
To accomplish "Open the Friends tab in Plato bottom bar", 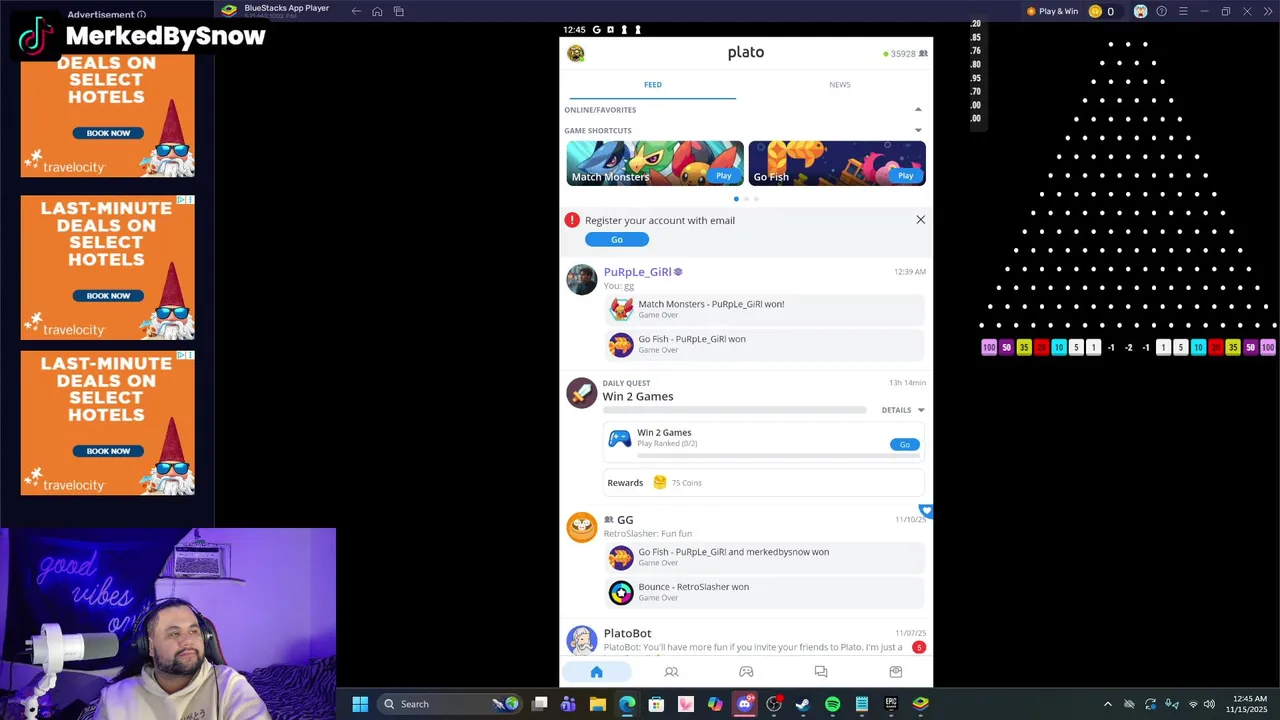I will [x=671, y=672].
